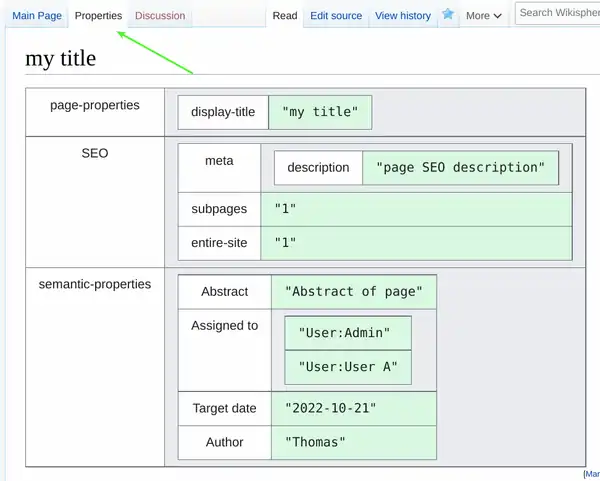Image resolution: width=600 pixels, height=481 pixels.
Task: Select the "page SEO description" value
Action: click(x=460, y=167)
